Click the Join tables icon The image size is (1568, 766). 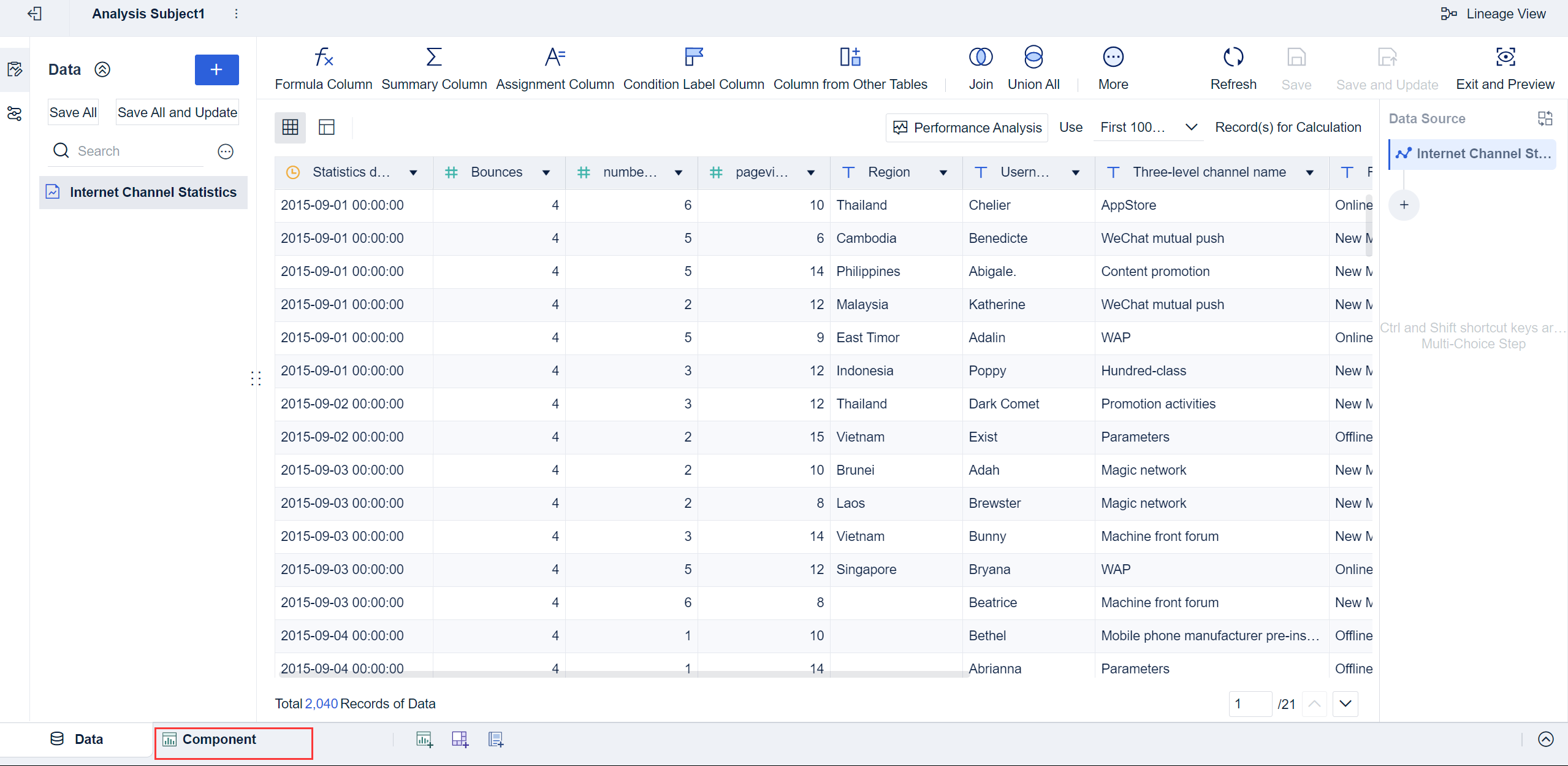click(980, 58)
